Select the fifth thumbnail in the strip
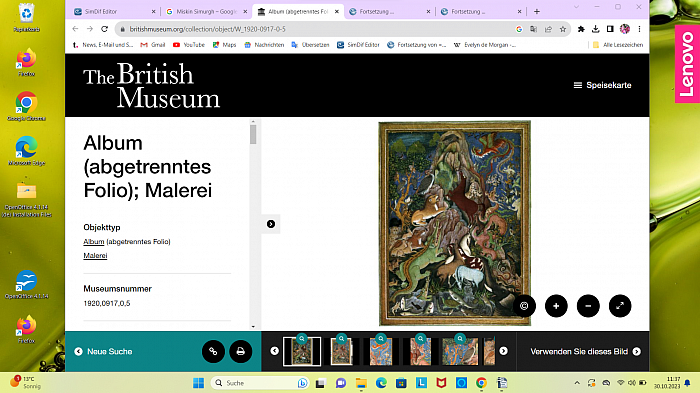 [460, 351]
